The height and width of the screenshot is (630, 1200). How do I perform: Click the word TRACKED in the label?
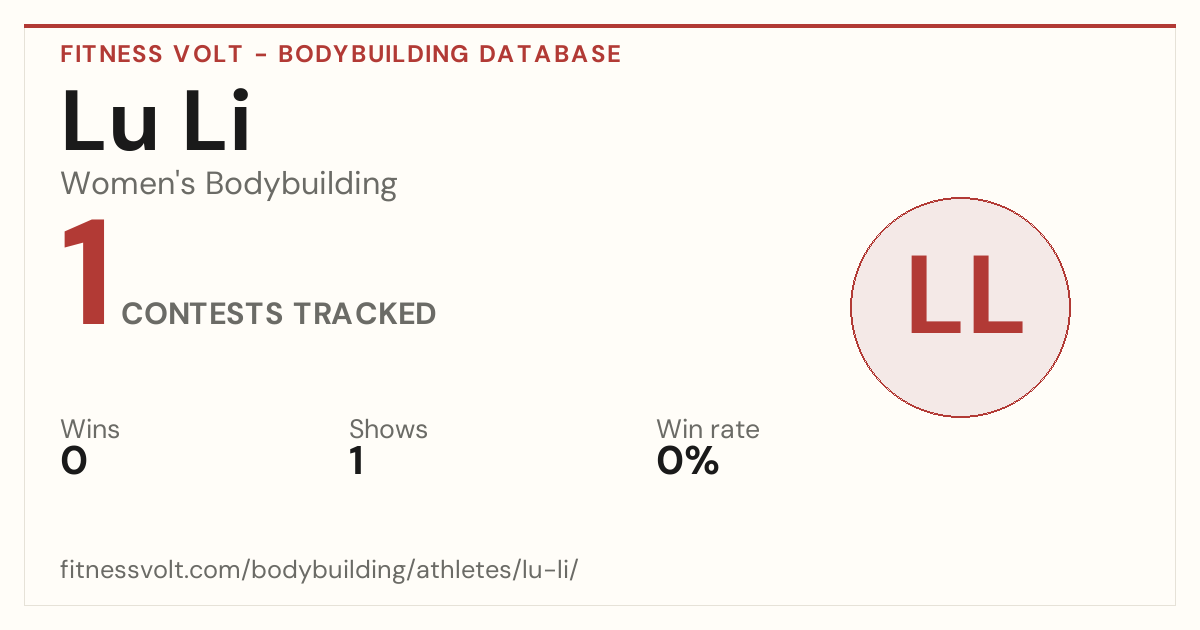[365, 314]
